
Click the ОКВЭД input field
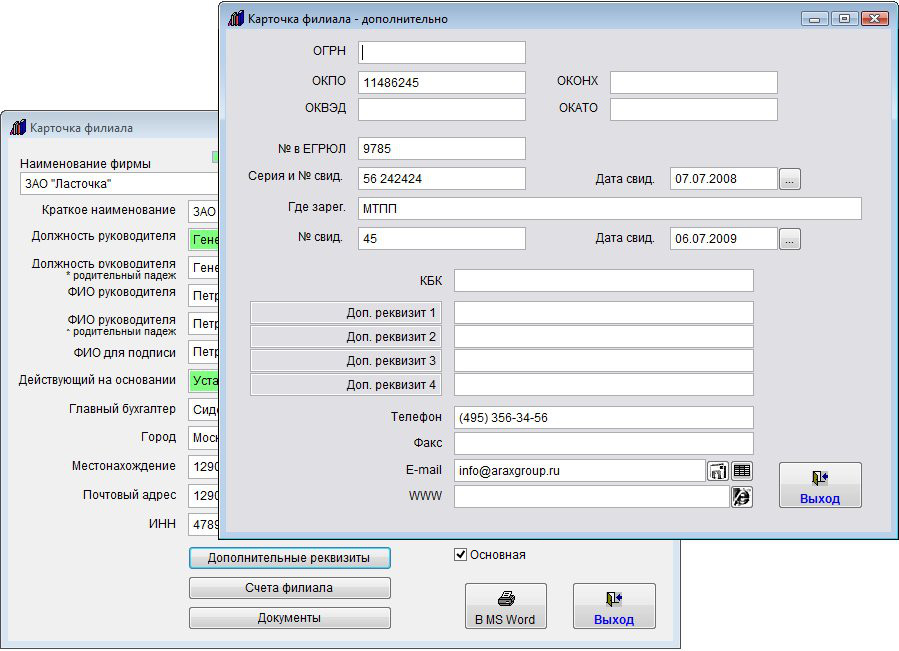(441, 110)
